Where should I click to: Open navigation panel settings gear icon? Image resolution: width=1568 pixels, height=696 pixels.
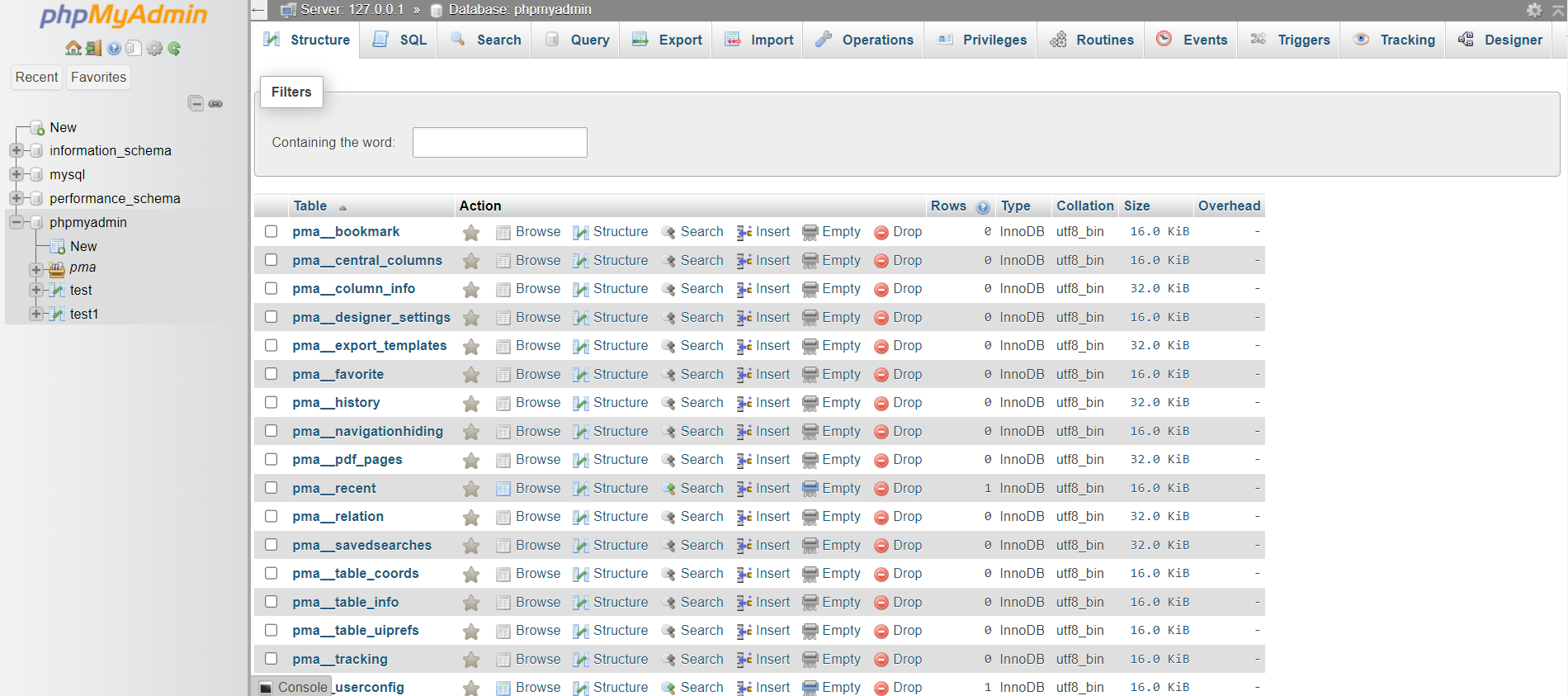154,48
